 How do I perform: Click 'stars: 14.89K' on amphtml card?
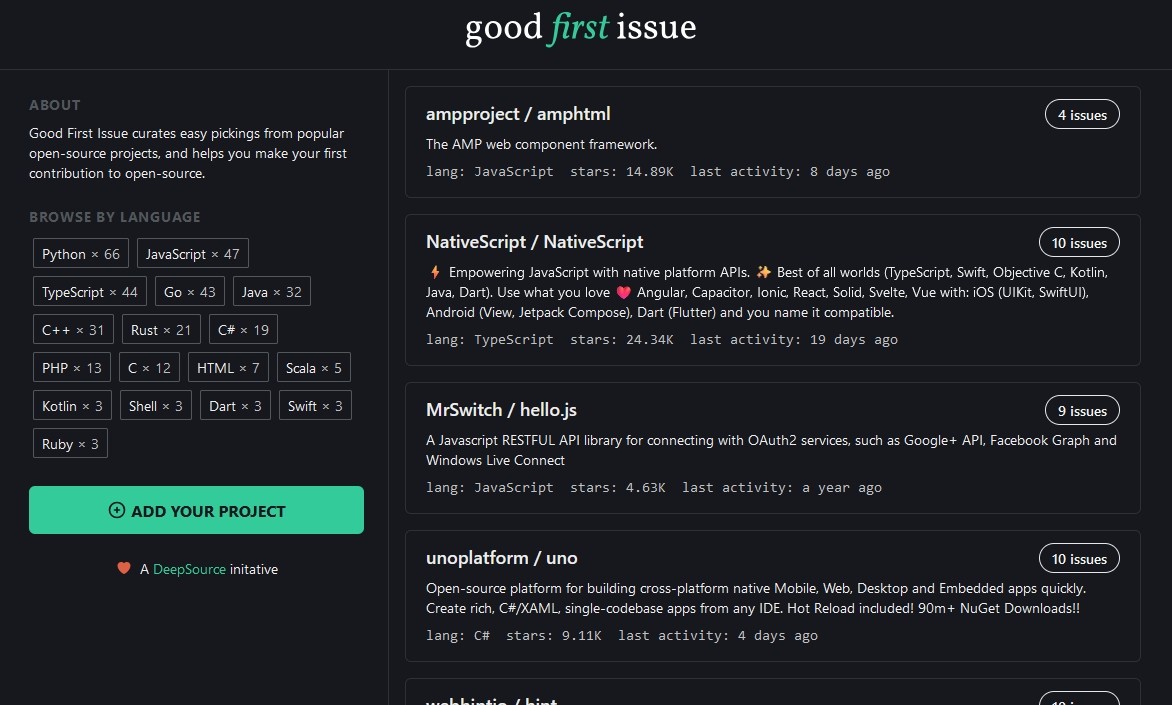(x=622, y=172)
